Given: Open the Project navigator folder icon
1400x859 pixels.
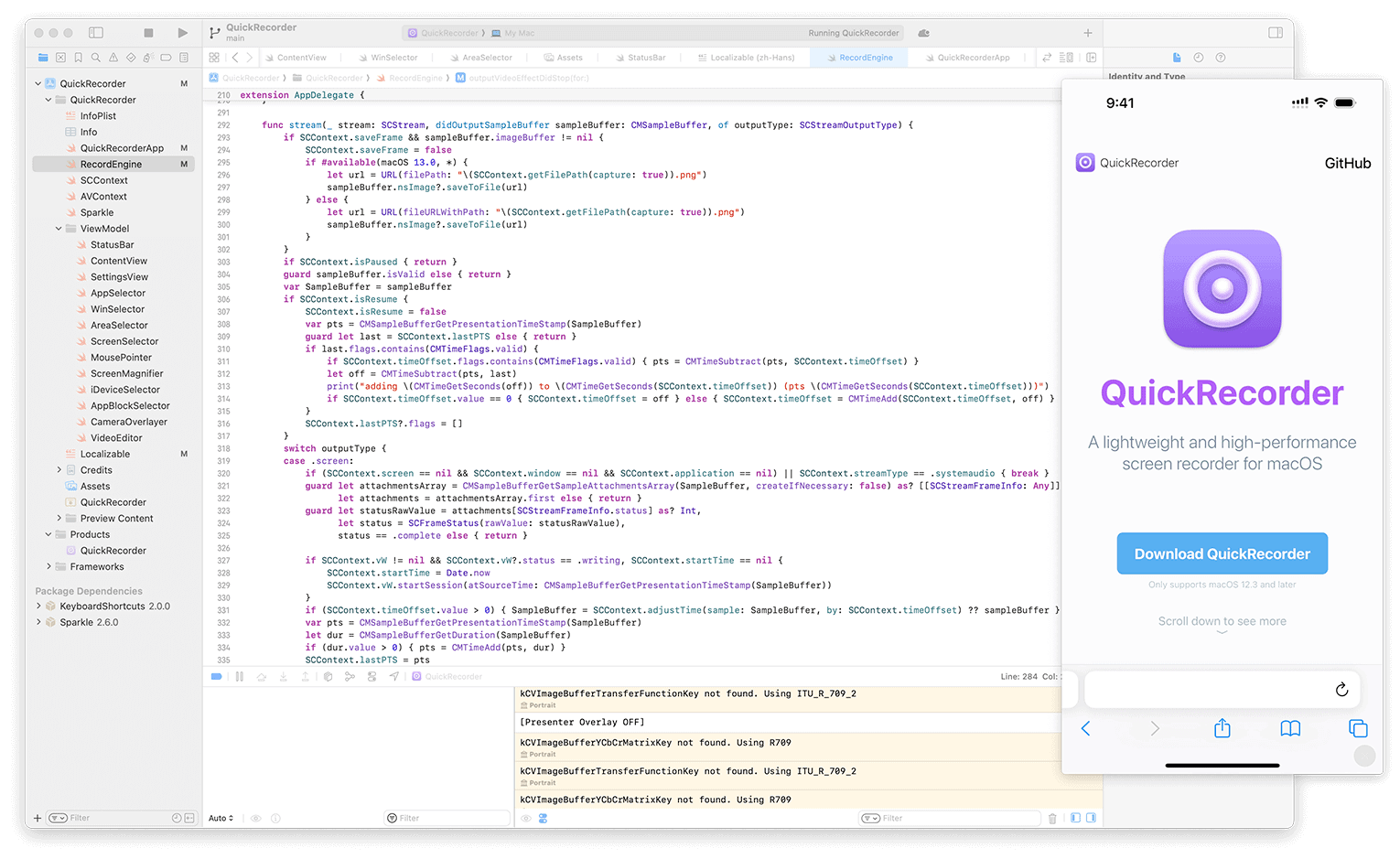Looking at the screenshot, I should coord(43,58).
